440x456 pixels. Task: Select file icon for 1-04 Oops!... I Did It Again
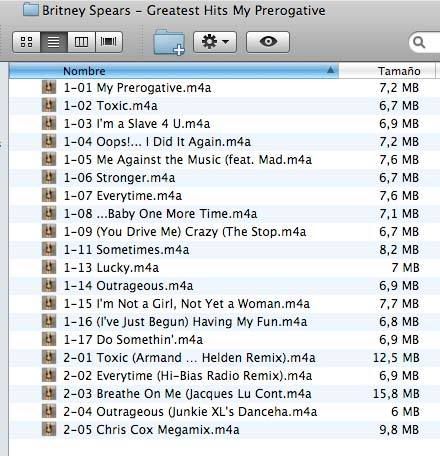49,142
